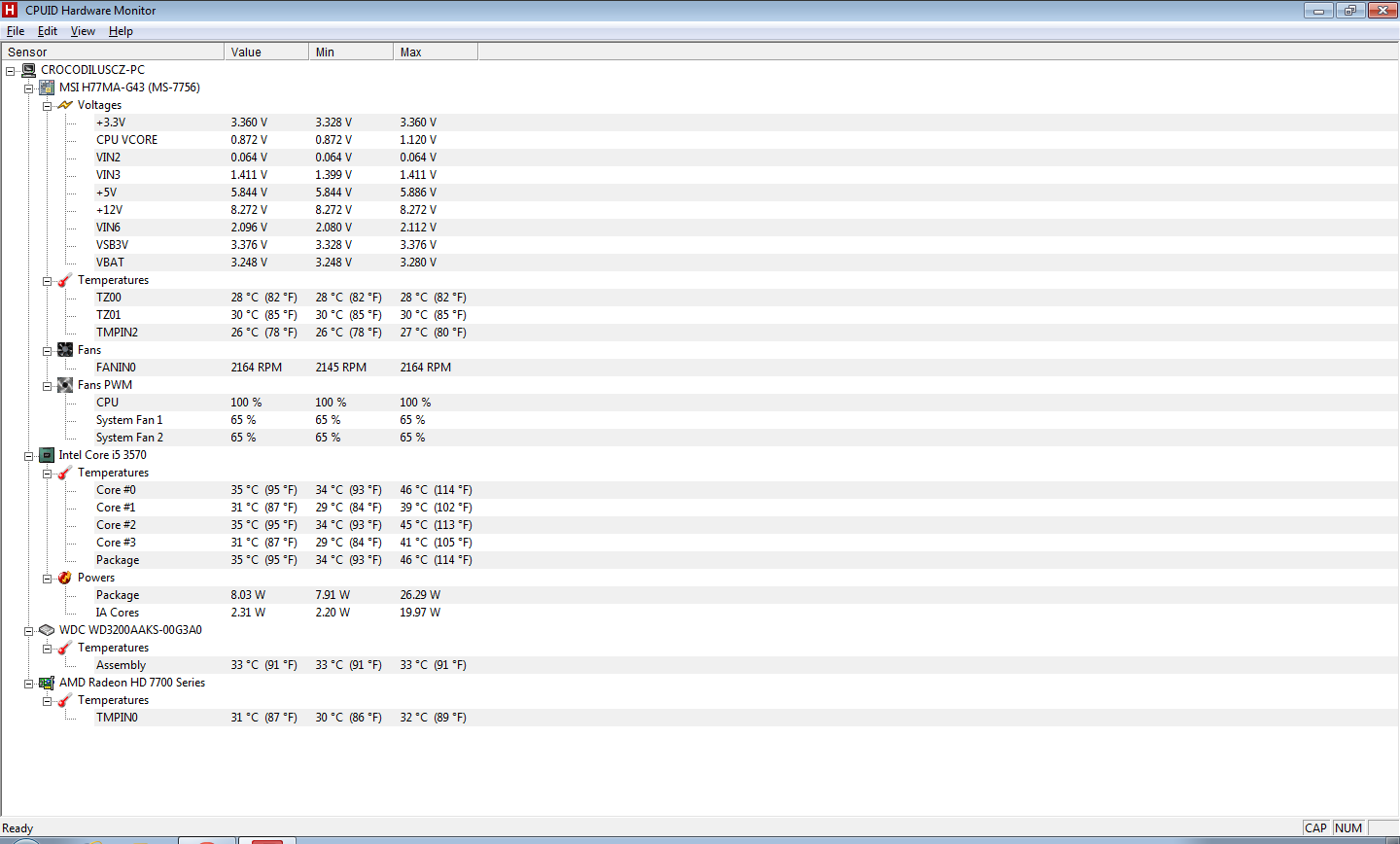Viewport: 1400px width, 844px height.
Task: Select the Assembly temperature row
Action: click(747, 665)
